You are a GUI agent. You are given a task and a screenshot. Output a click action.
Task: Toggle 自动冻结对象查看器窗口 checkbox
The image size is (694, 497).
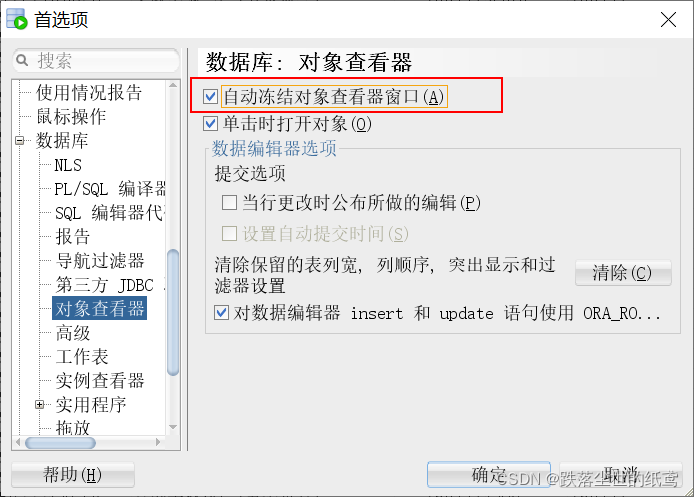210,96
